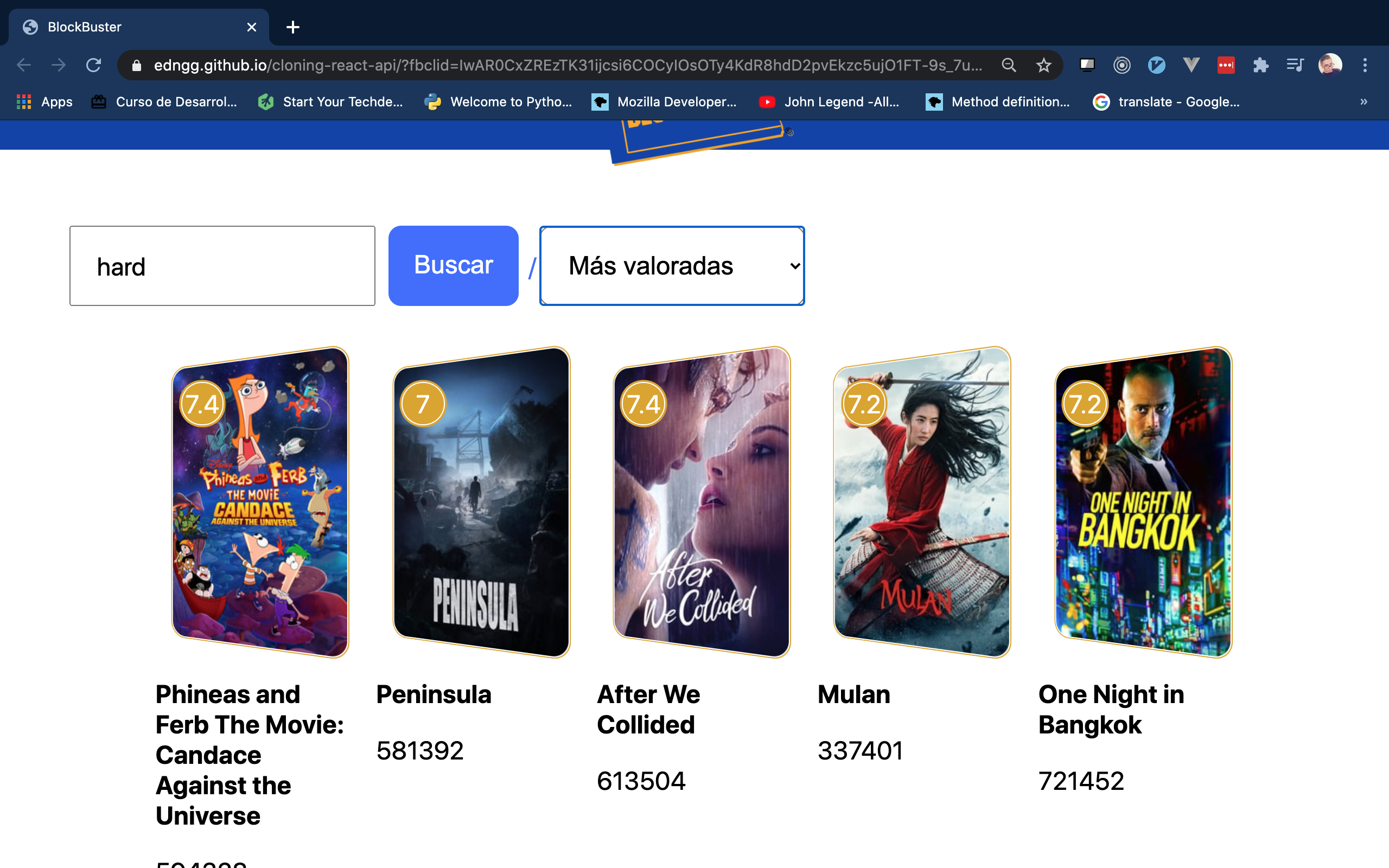Open Mozilla Developer... bookmark
This screenshot has width=1389, height=868.
click(x=664, y=101)
